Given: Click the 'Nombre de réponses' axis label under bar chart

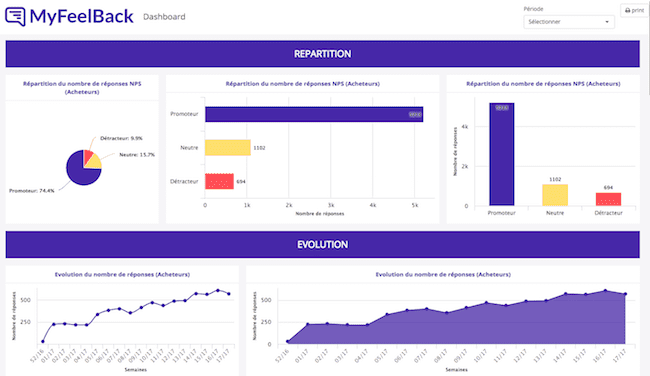Looking at the screenshot, I should click(320, 214).
